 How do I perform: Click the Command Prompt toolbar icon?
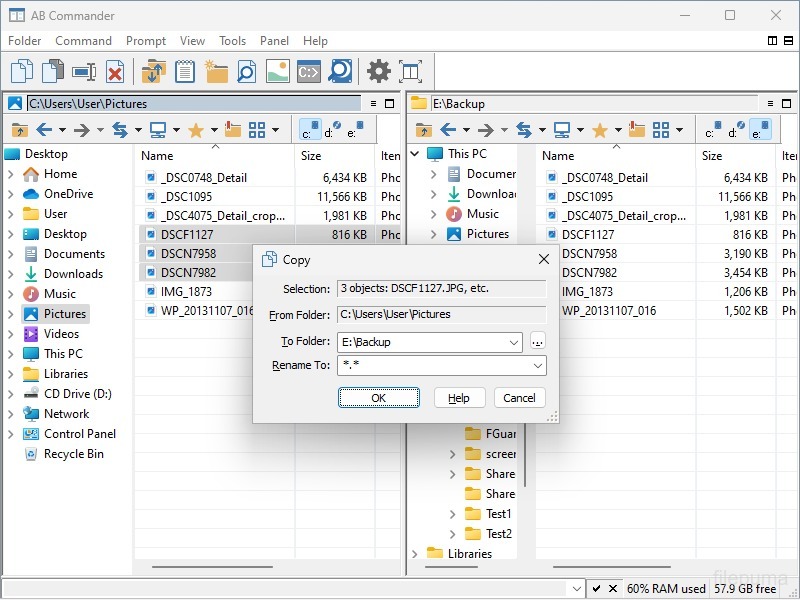tap(309, 71)
